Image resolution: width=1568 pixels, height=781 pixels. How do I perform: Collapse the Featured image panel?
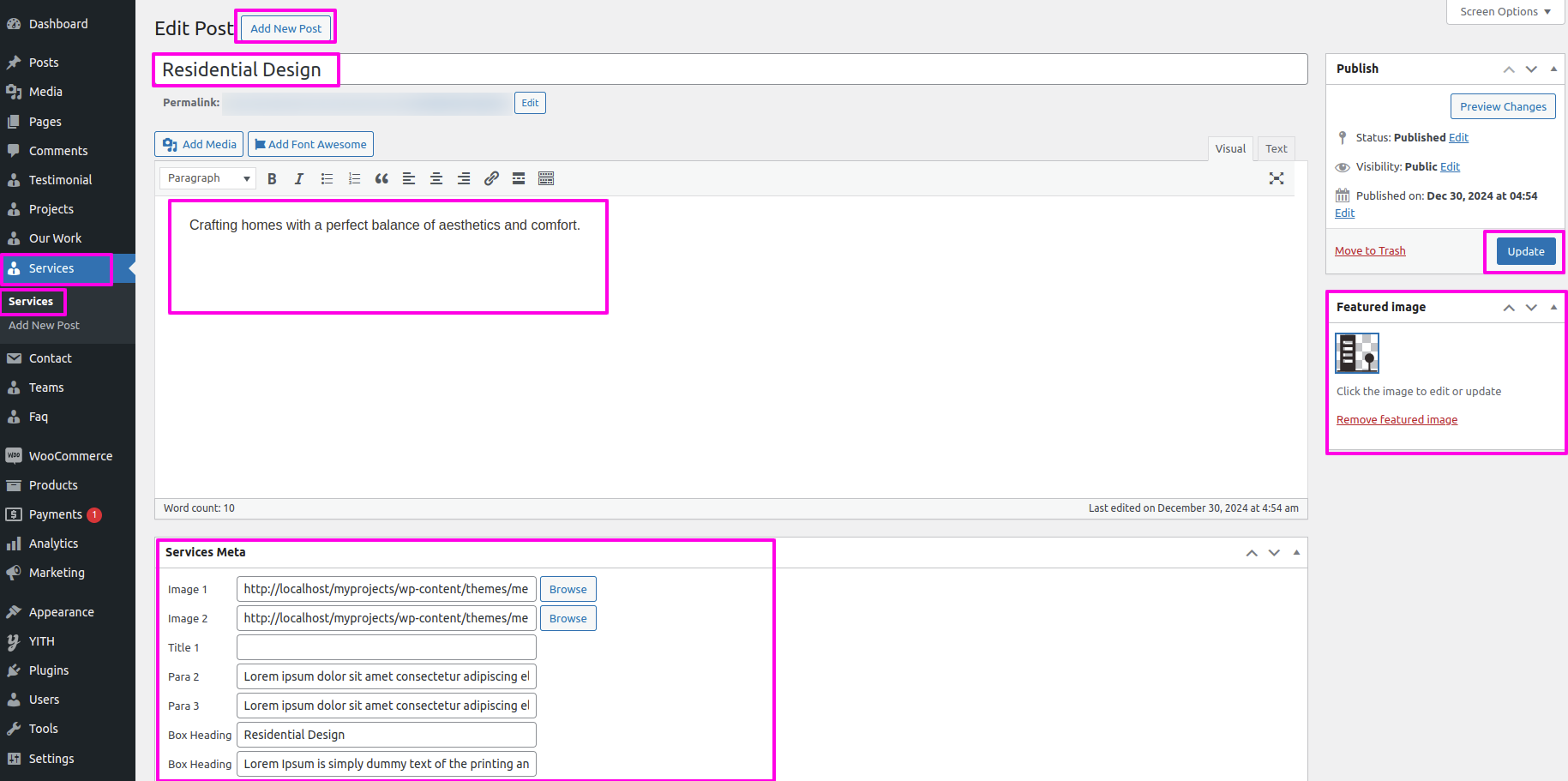[x=1553, y=307]
